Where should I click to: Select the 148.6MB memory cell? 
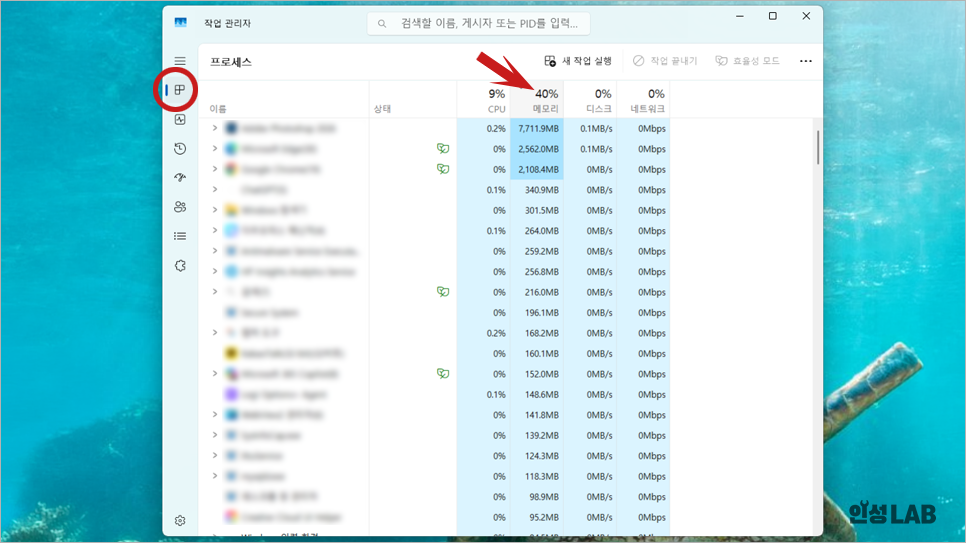(x=537, y=394)
